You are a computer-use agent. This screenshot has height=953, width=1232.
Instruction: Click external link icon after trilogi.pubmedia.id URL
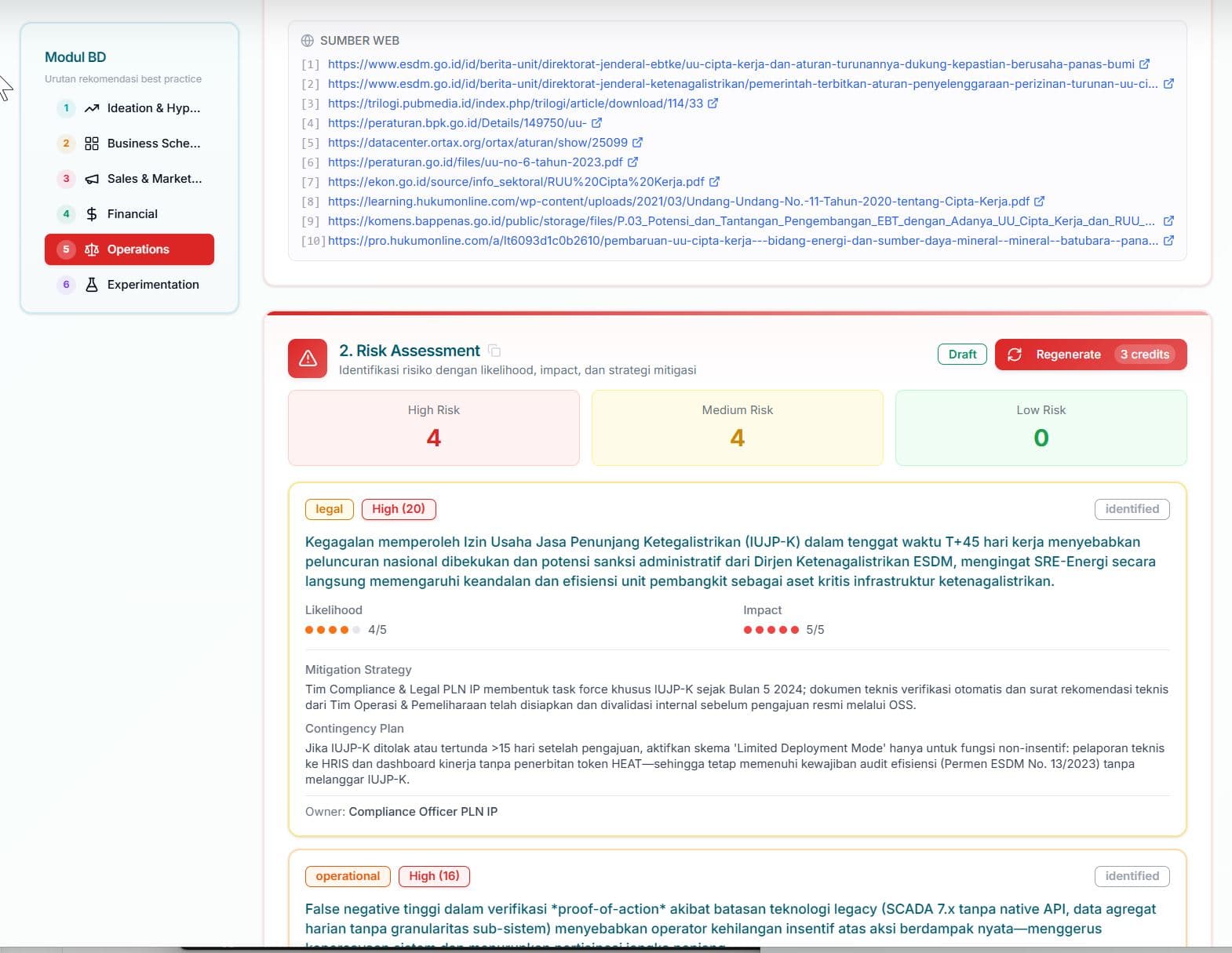point(713,104)
